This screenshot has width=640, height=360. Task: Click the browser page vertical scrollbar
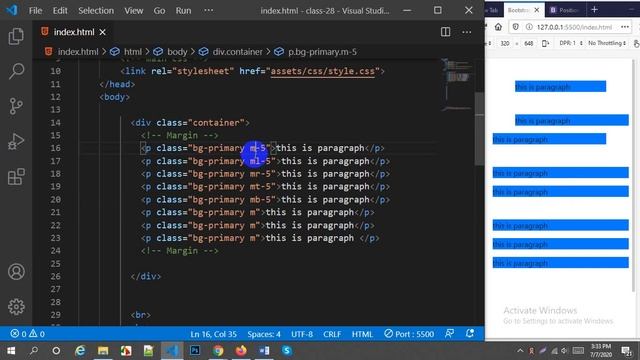(633, 176)
